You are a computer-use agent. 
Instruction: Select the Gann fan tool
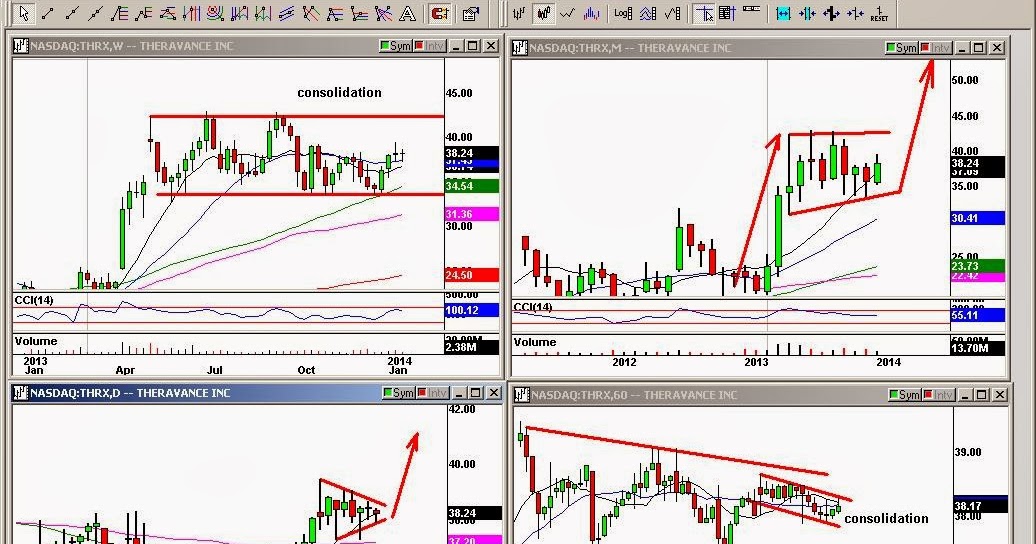coord(383,13)
